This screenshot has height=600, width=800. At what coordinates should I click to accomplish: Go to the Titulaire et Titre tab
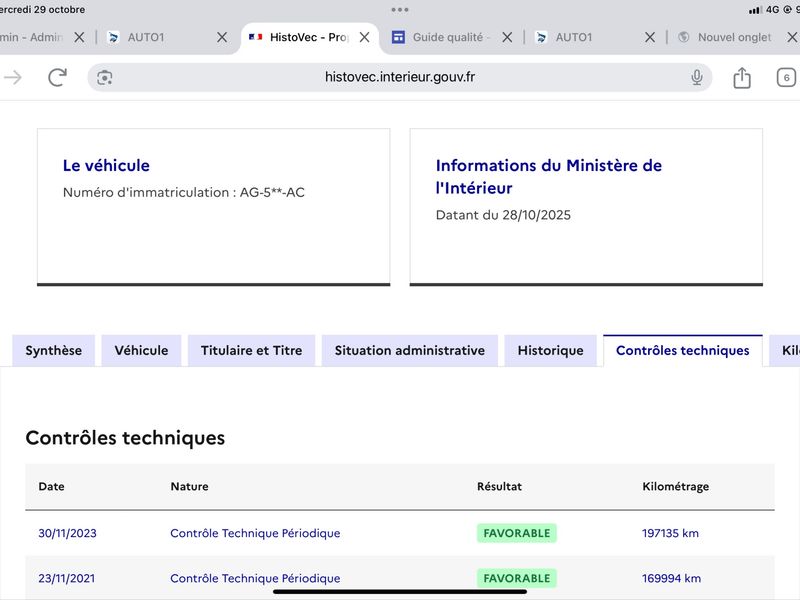[x=251, y=351]
